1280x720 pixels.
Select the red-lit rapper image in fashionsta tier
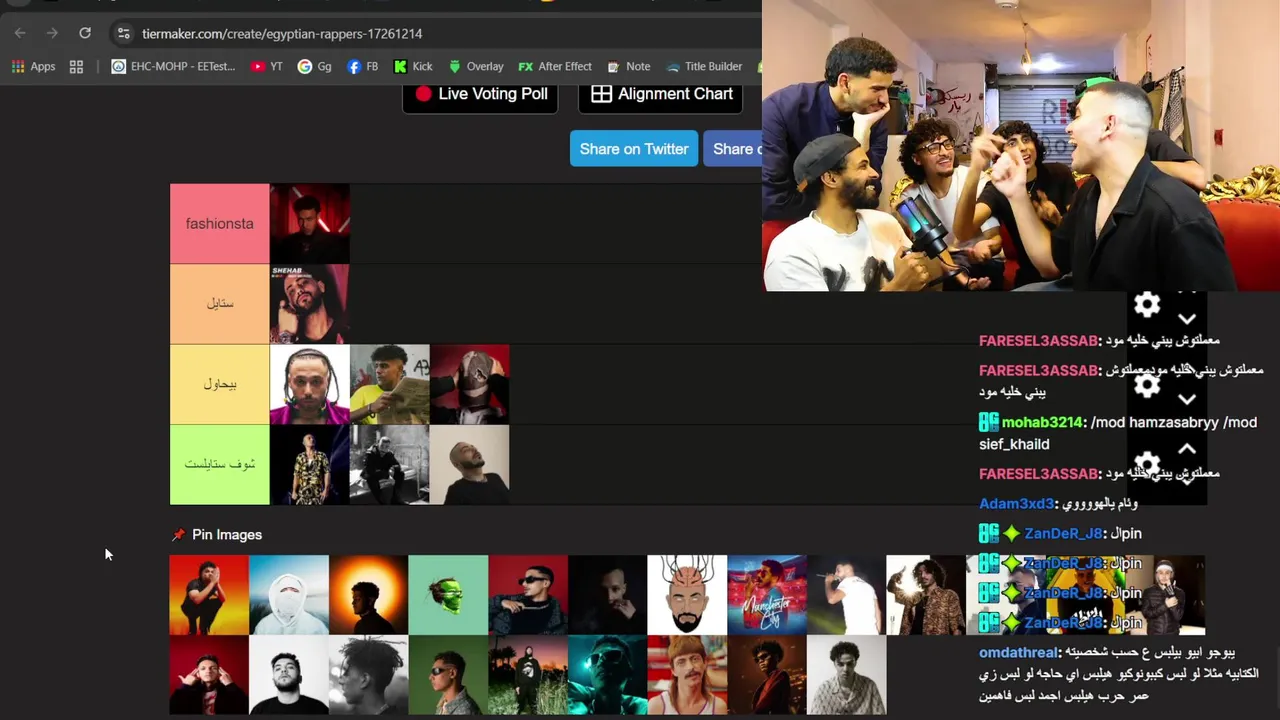click(x=310, y=224)
